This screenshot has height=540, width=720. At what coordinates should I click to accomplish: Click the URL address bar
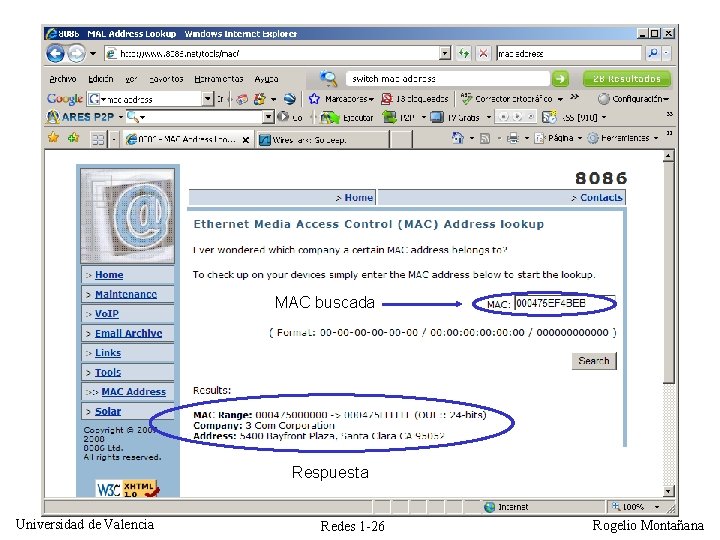pos(271,54)
